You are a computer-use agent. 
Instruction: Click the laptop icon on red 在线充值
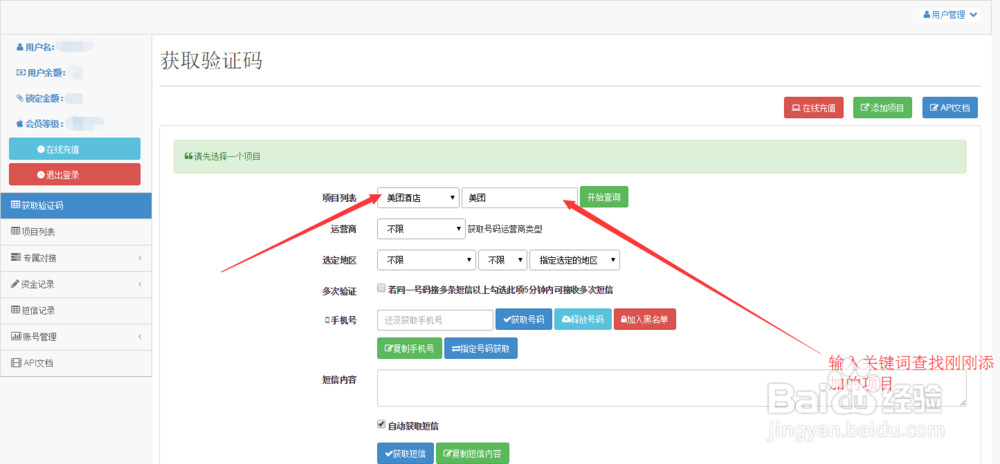(796, 108)
